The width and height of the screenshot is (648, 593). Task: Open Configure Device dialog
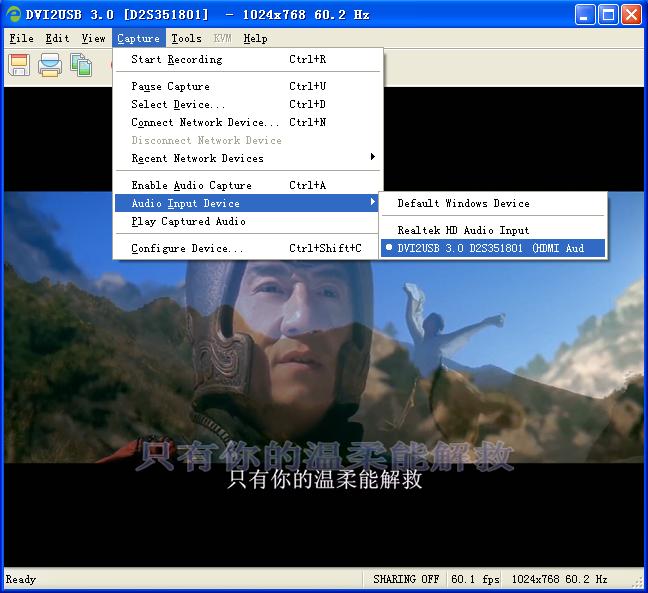coord(187,248)
